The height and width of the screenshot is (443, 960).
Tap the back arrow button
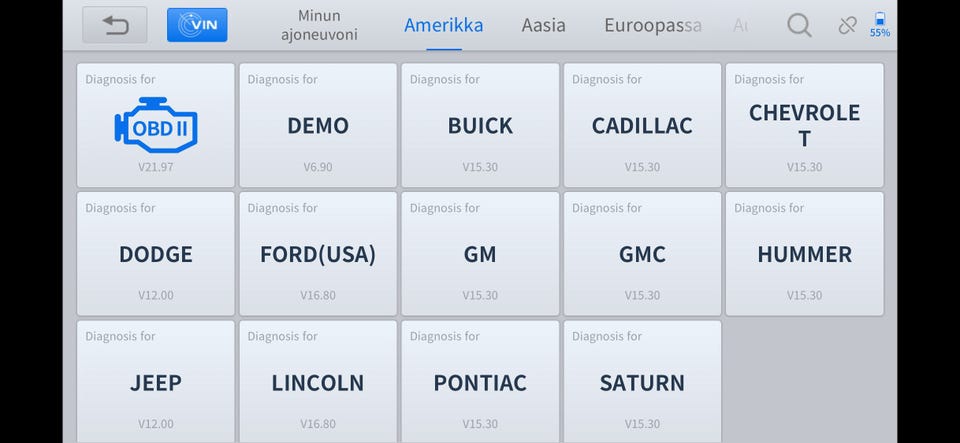(x=115, y=25)
